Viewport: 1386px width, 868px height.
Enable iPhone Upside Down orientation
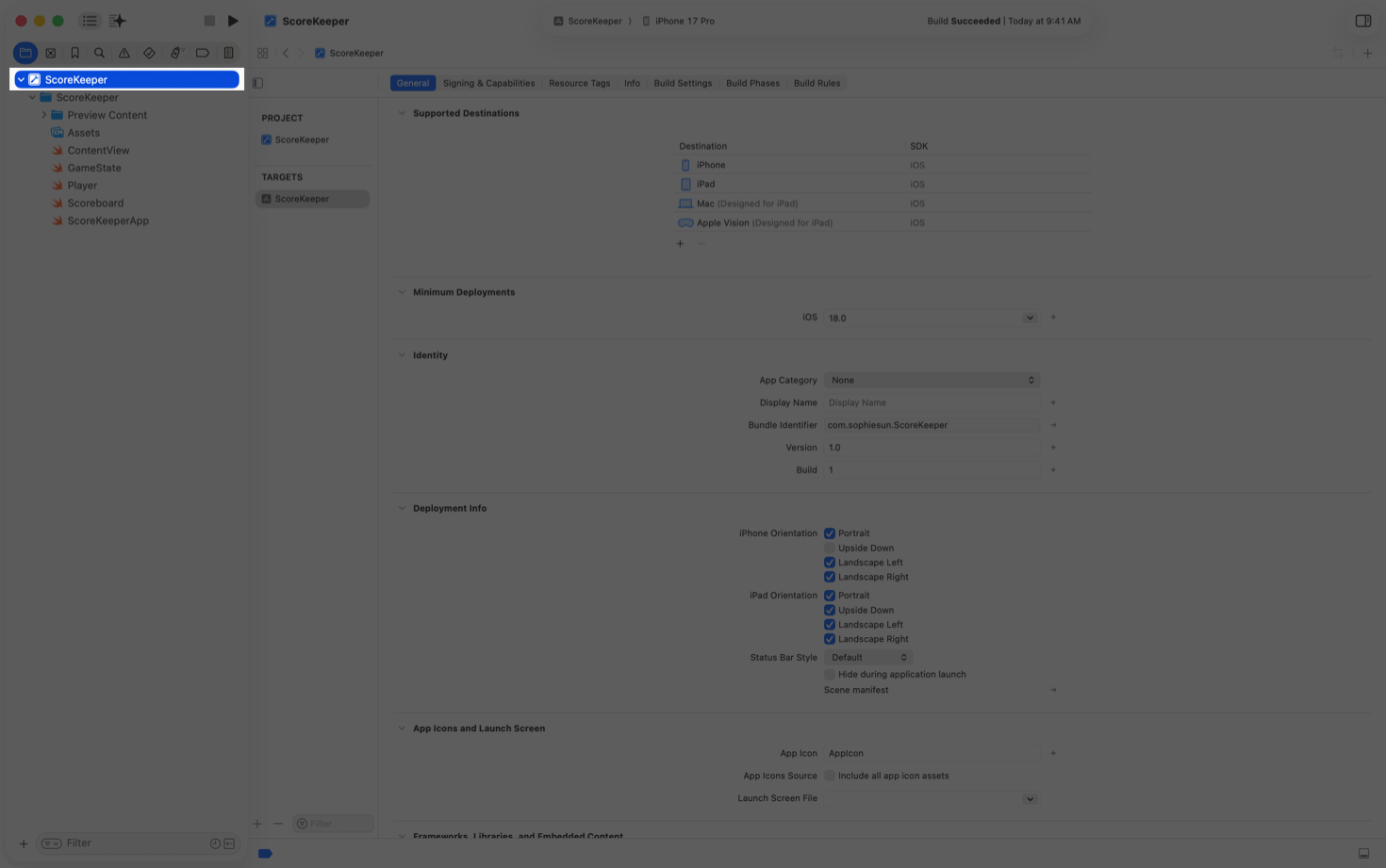(x=830, y=549)
